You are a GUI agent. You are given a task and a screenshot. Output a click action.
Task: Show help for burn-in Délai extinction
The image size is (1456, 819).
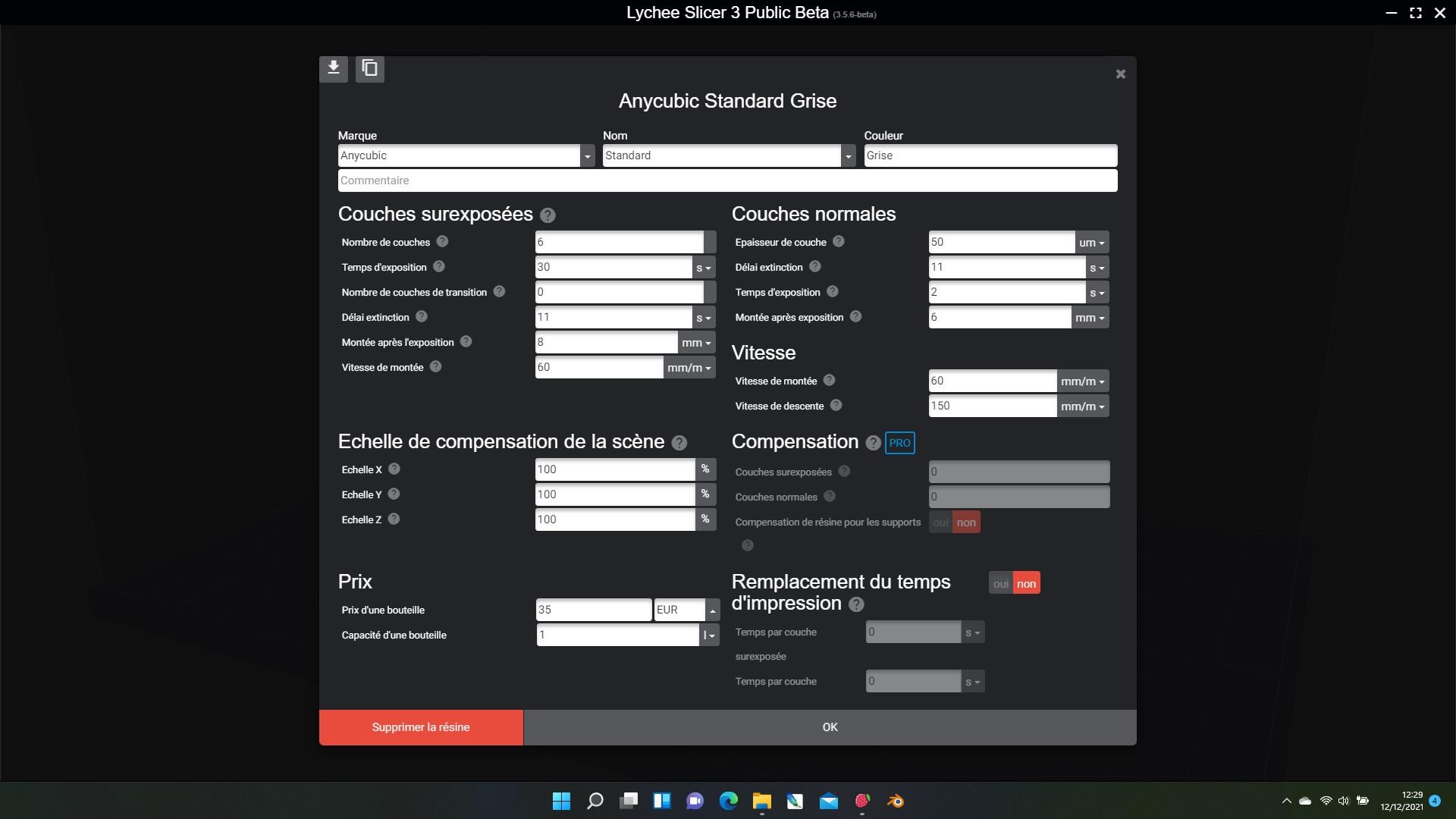(422, 316)
